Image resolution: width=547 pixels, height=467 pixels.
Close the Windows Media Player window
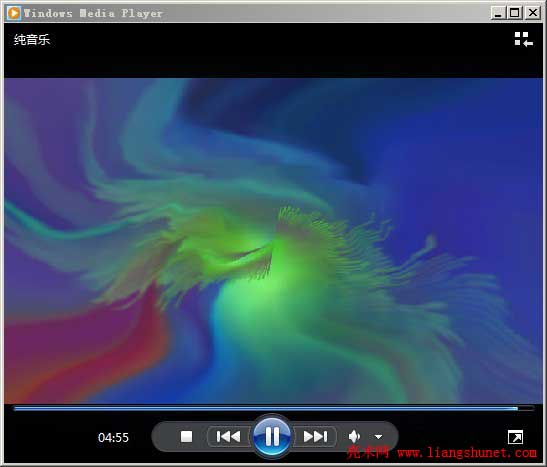tap(533, 13)
